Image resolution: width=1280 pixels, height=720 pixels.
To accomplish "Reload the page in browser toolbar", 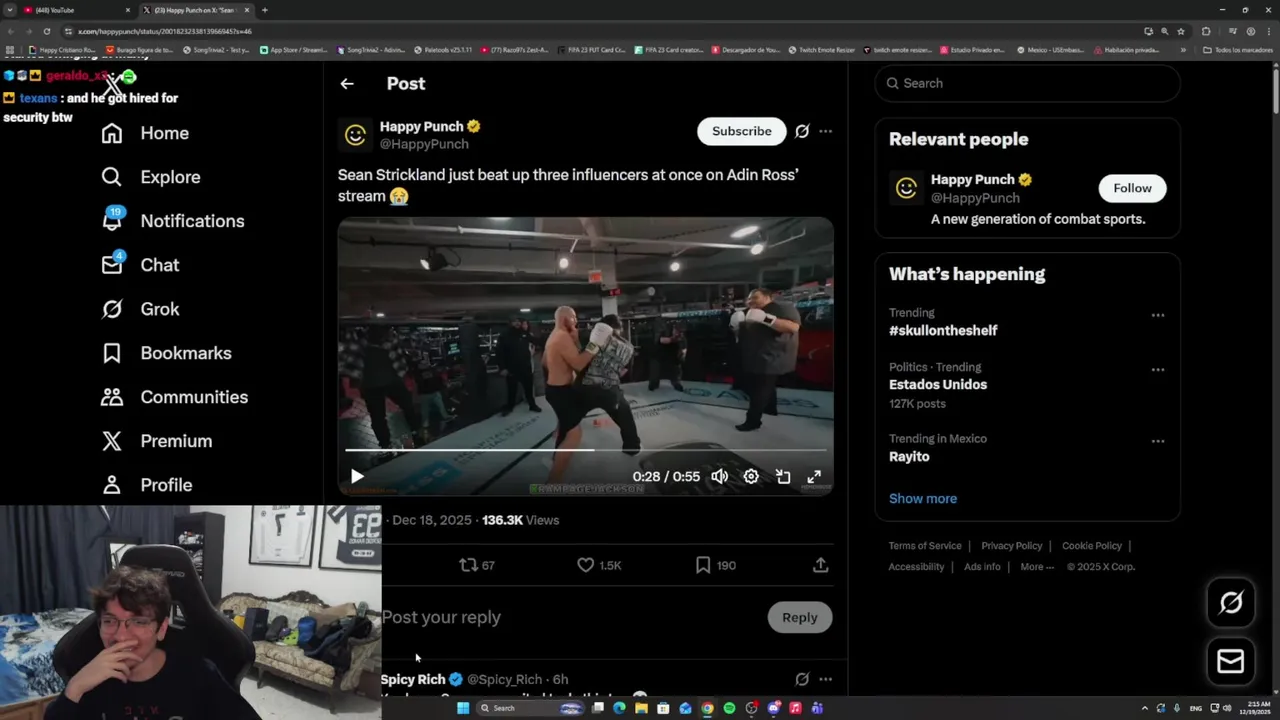I will [46, 31].
